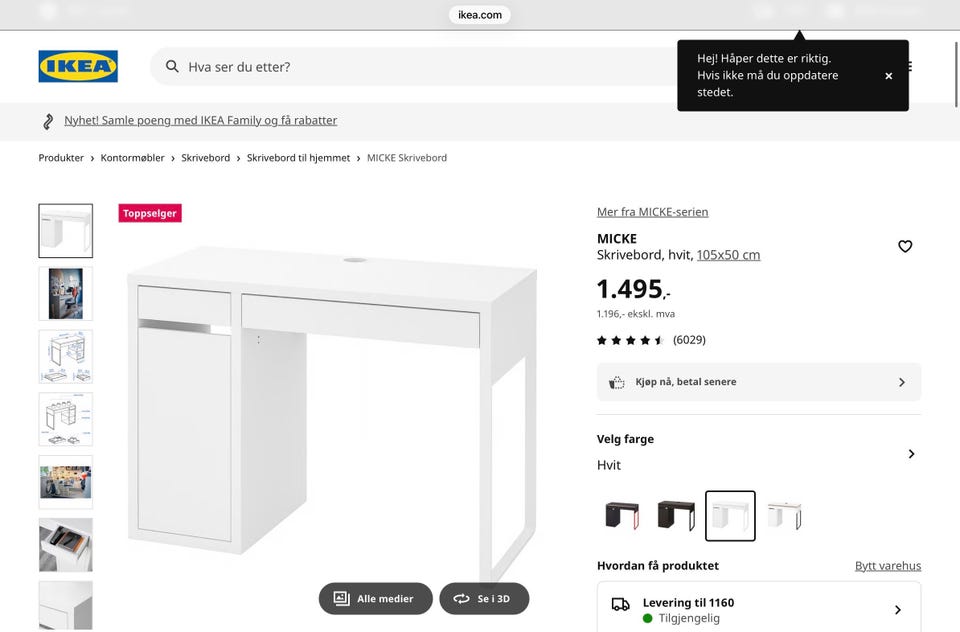
Task: Expand Kjøp nå, betal senere arrow
Action: click(901, 382)
